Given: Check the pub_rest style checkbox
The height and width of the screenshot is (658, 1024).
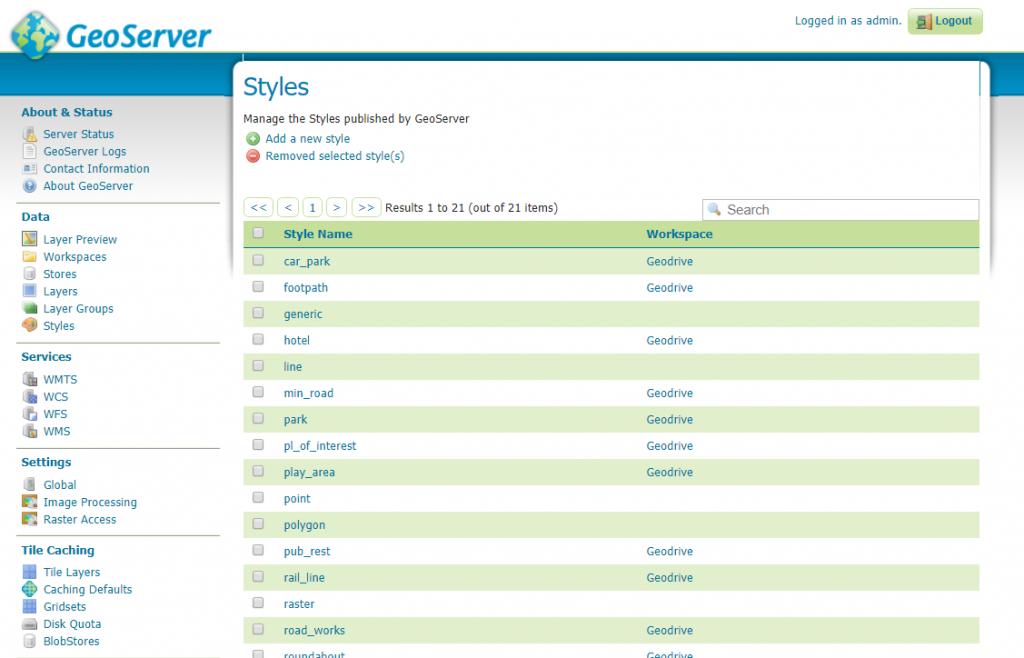Looking at the screenshot, I should pos(258,550).
